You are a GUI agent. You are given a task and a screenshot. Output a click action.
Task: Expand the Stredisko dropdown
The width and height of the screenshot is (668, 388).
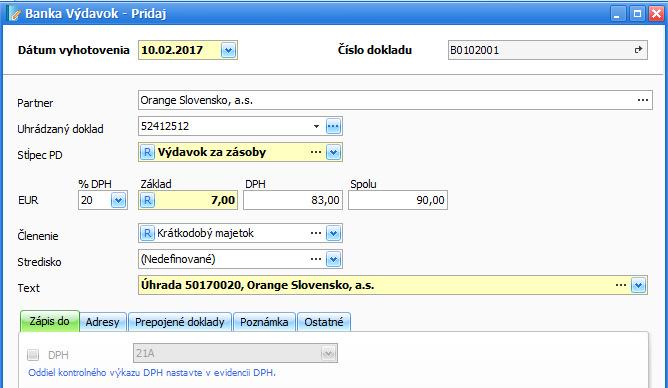pos(333,259)
